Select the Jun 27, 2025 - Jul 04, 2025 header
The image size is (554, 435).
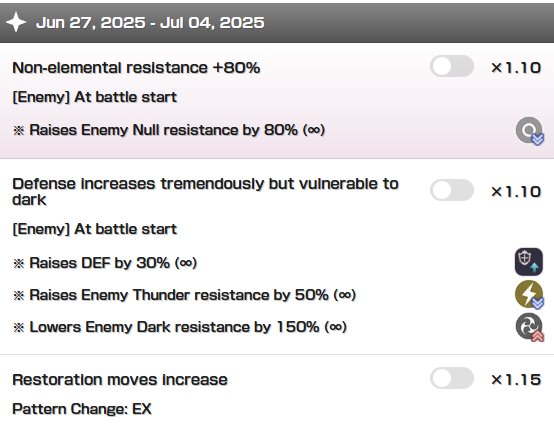[x=277, y=23]
